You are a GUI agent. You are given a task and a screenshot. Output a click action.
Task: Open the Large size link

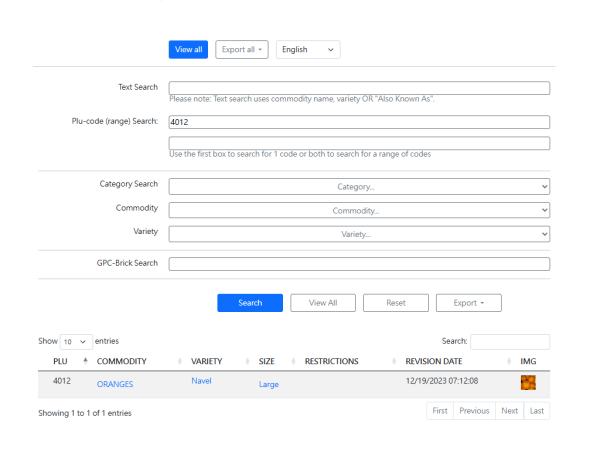269,385
